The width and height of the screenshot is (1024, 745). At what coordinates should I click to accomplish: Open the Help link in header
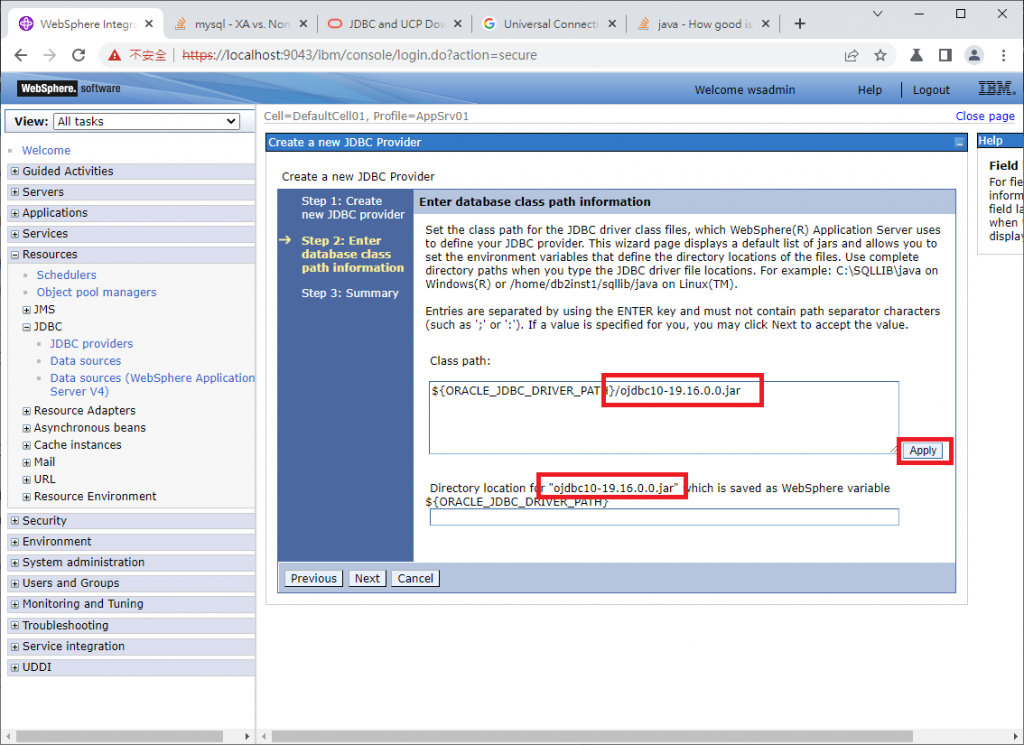(x=869, y=90)
